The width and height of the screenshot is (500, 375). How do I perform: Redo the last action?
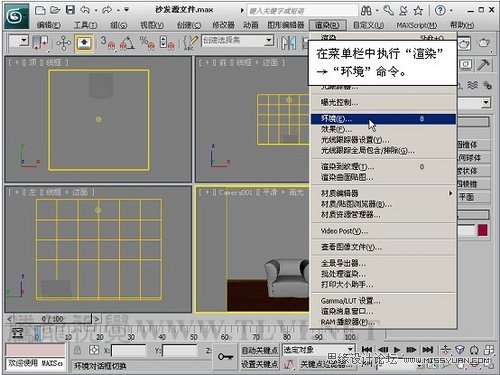(x=107, y=10)
